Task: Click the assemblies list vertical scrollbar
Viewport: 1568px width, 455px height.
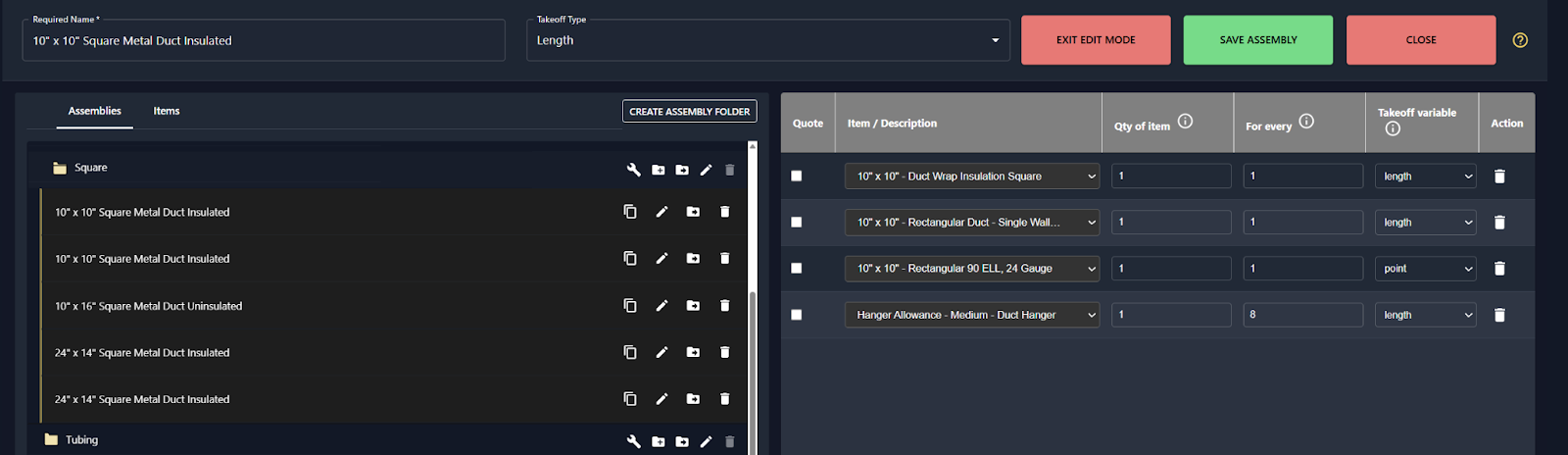Action: 753,372
